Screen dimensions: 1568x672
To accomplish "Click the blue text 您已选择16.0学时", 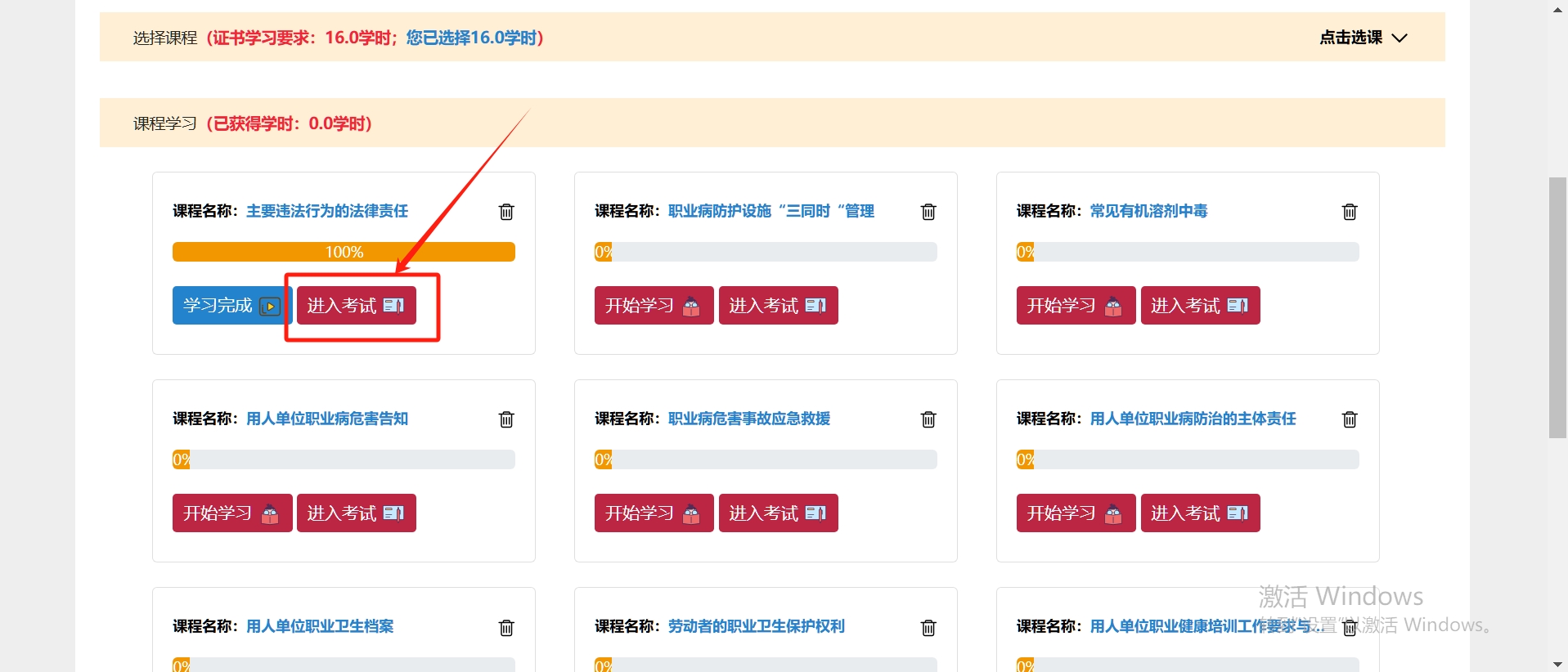I will point(472,38).
